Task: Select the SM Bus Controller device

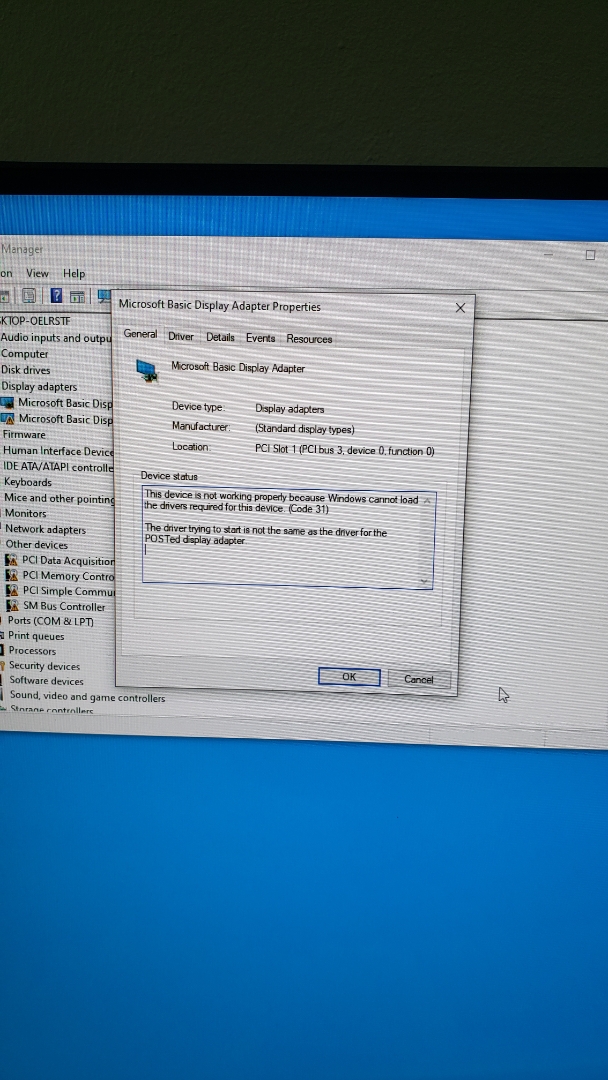Action: click(65, 607)
